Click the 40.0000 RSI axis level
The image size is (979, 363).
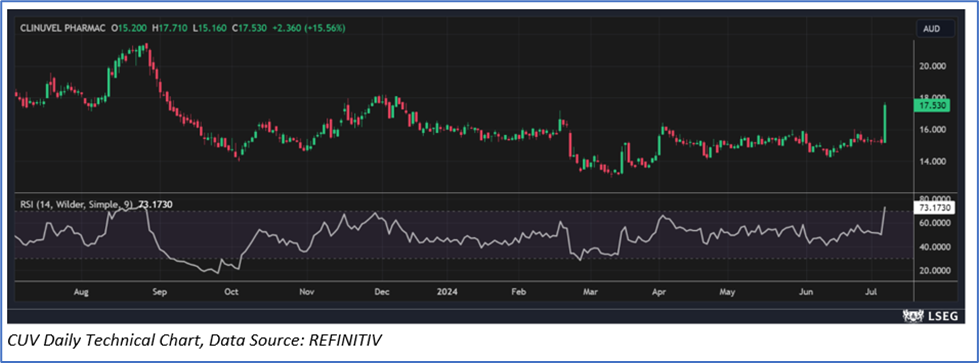(933, 247)
